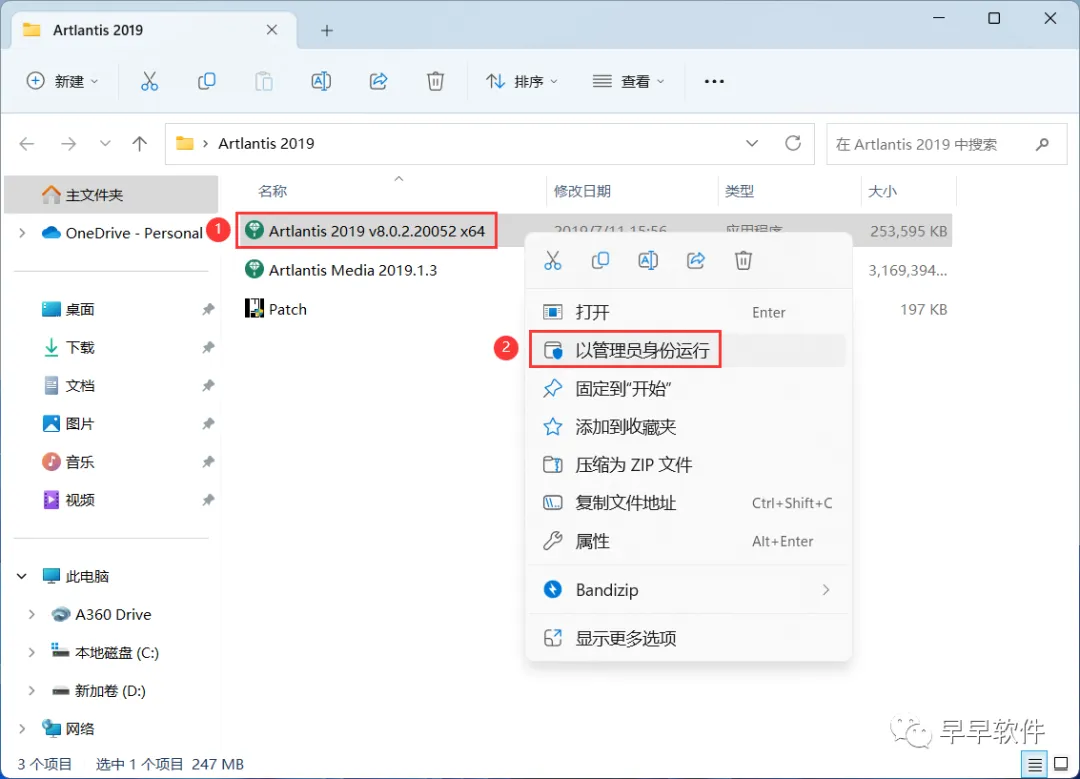Expand the address bar history dropdown
This screenshot has height=779, width=1080.
751,143
